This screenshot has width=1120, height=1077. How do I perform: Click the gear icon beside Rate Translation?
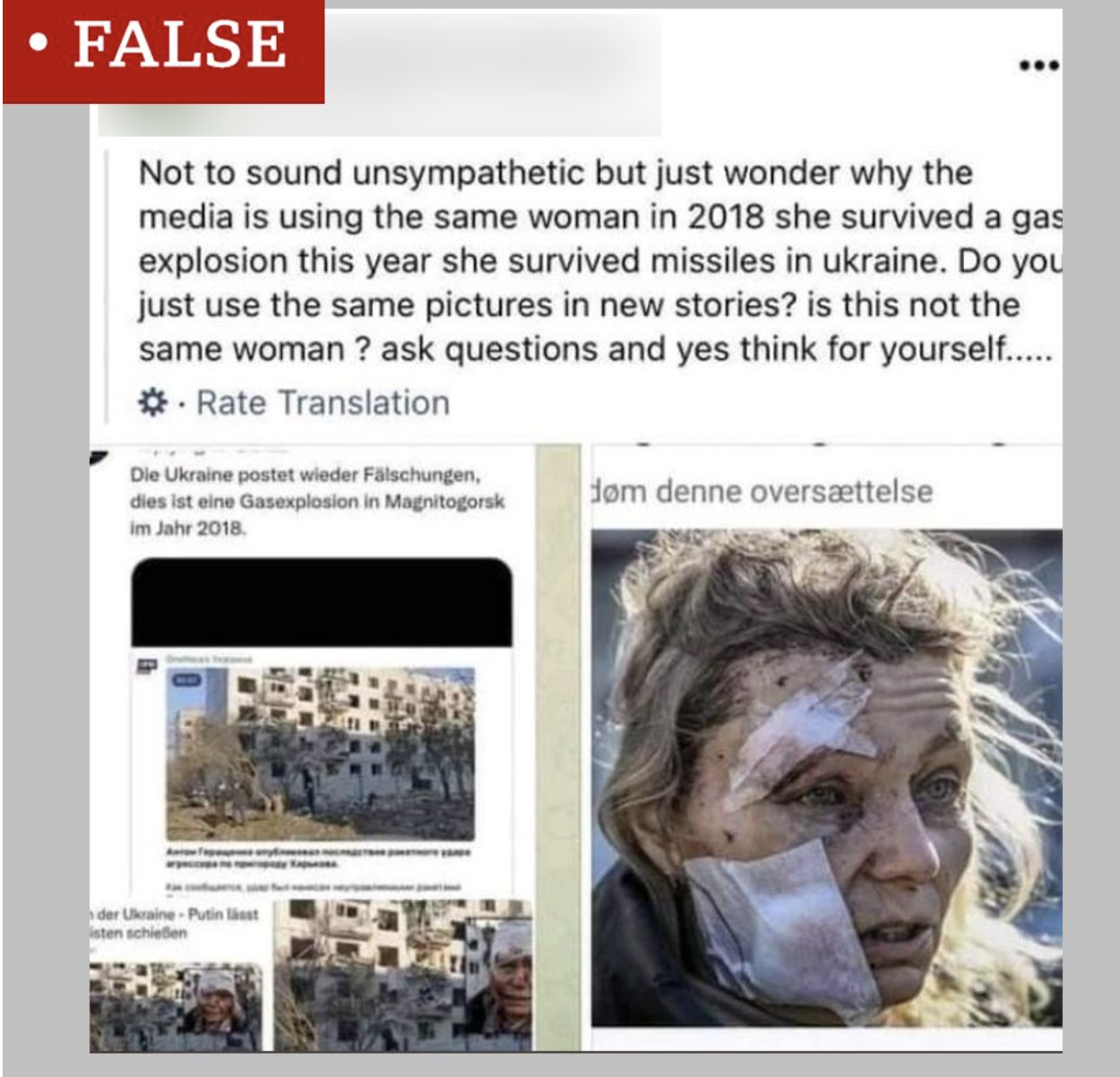point(152,402)
